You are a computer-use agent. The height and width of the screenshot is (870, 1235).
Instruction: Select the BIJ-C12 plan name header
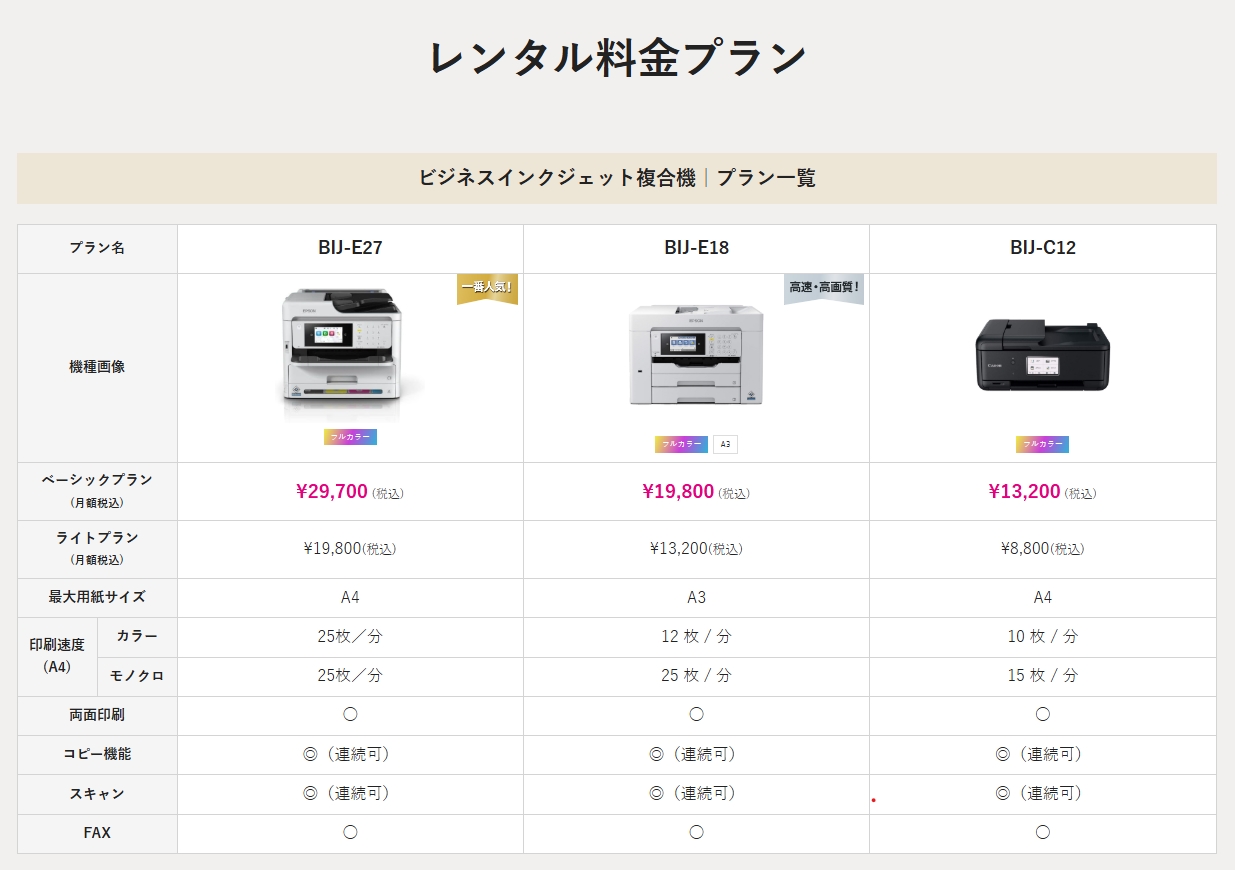point(1042,248)
